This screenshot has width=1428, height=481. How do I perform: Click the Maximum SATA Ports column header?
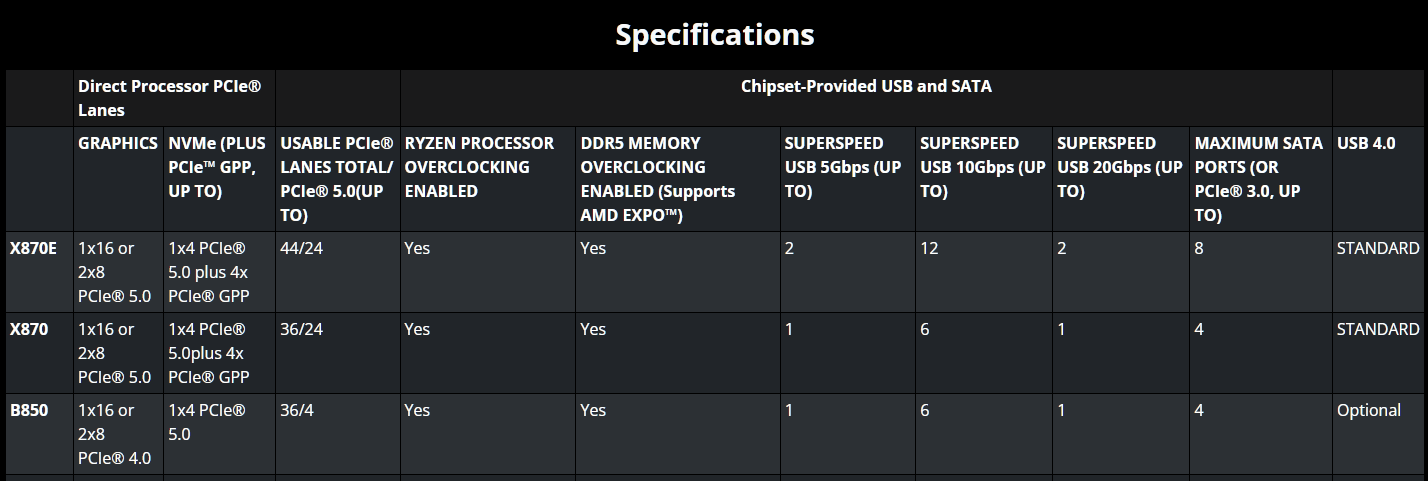point(1258,179)
